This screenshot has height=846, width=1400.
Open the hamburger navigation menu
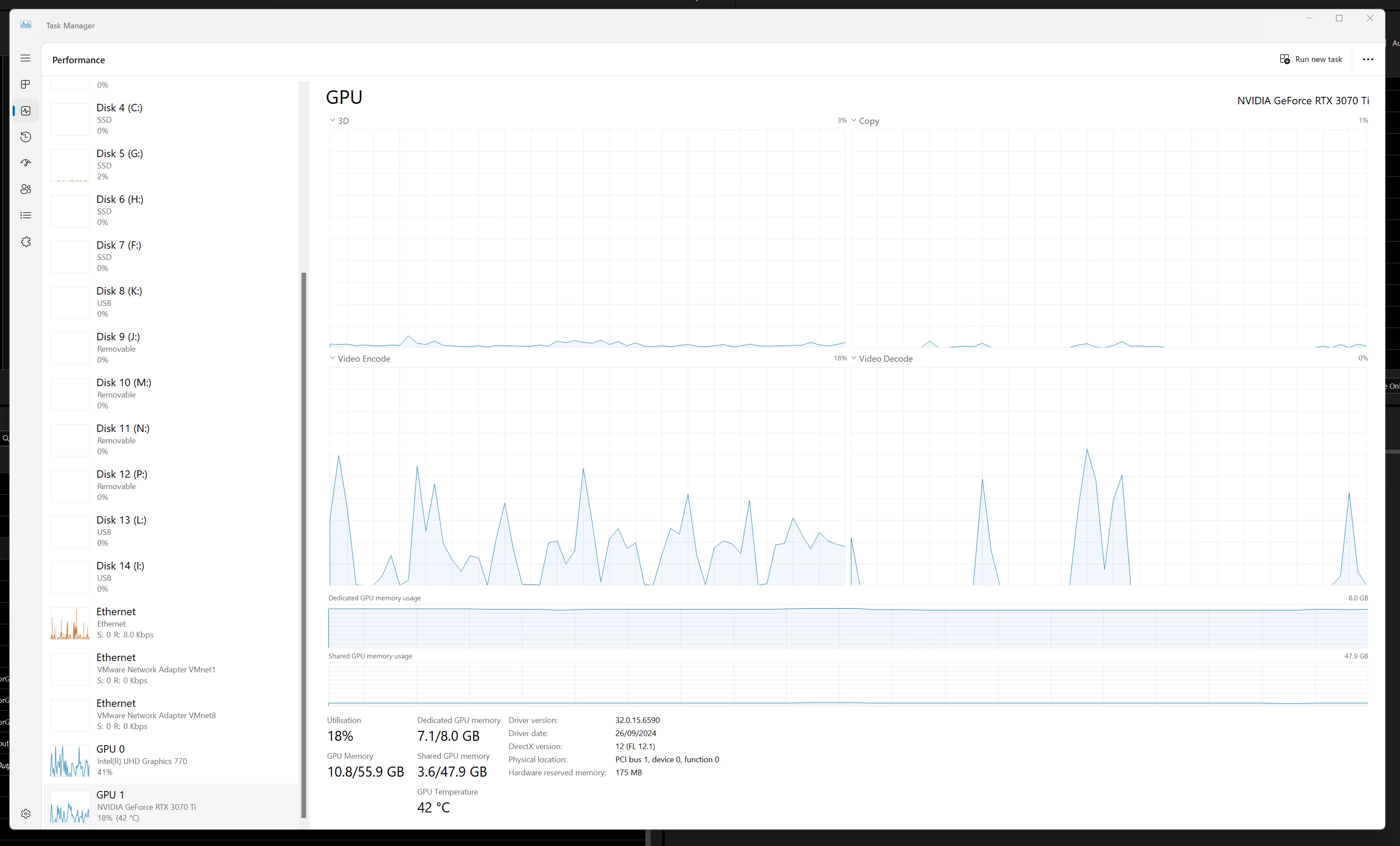[25, 58]
